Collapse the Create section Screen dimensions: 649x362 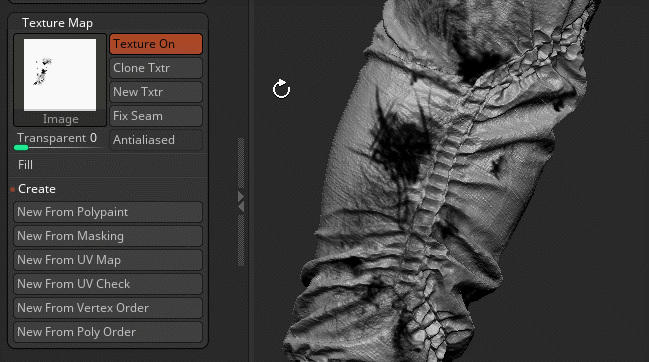(x=36, y=189)
